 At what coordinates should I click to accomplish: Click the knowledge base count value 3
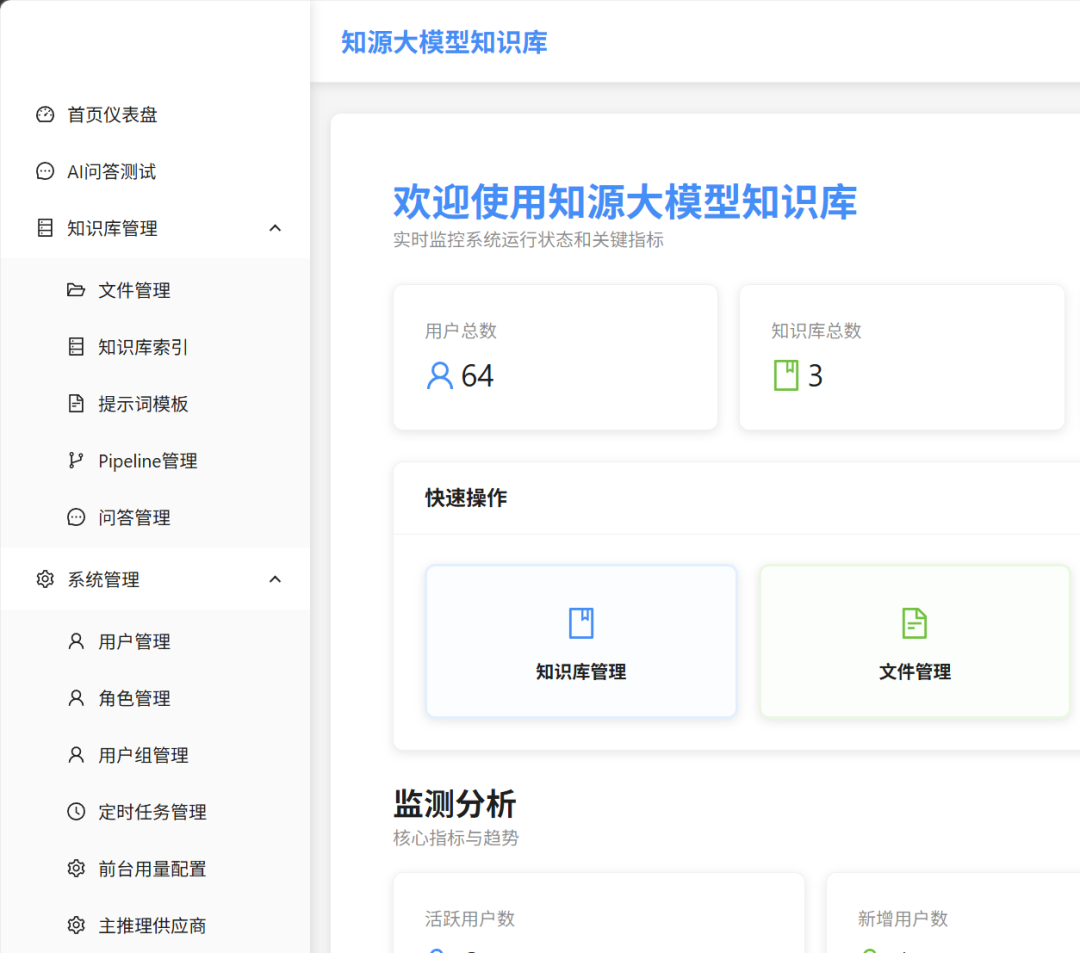click(x=816, y=376)
